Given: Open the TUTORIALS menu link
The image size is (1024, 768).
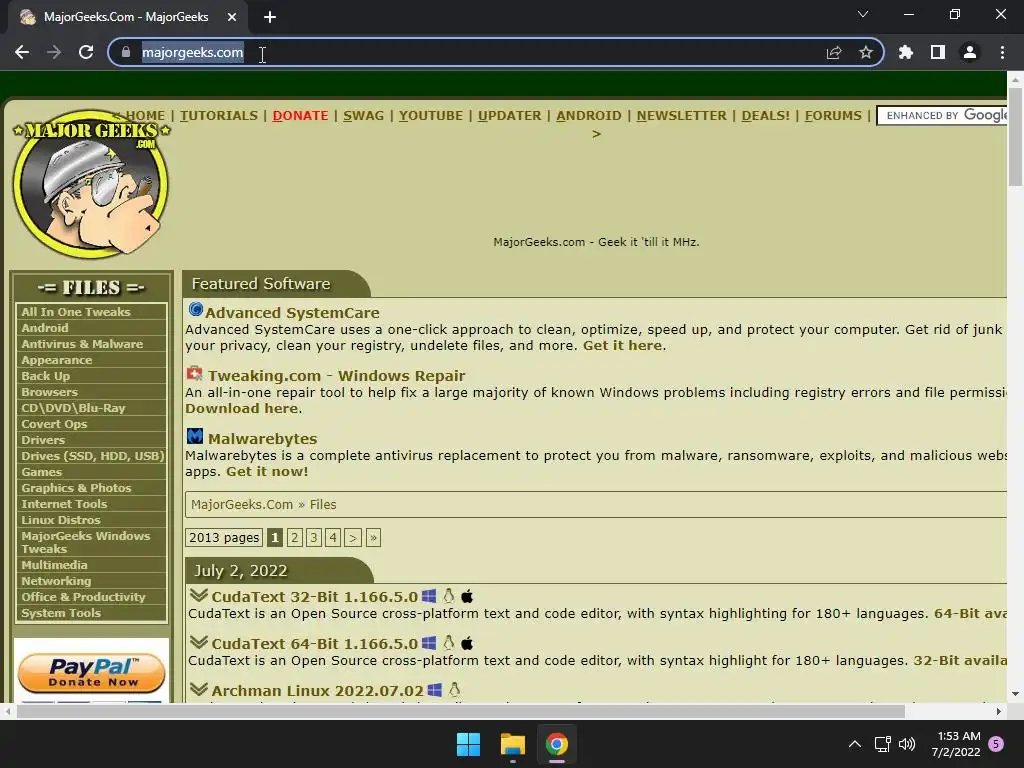Looking at the screenshot, I should [219, 116].
